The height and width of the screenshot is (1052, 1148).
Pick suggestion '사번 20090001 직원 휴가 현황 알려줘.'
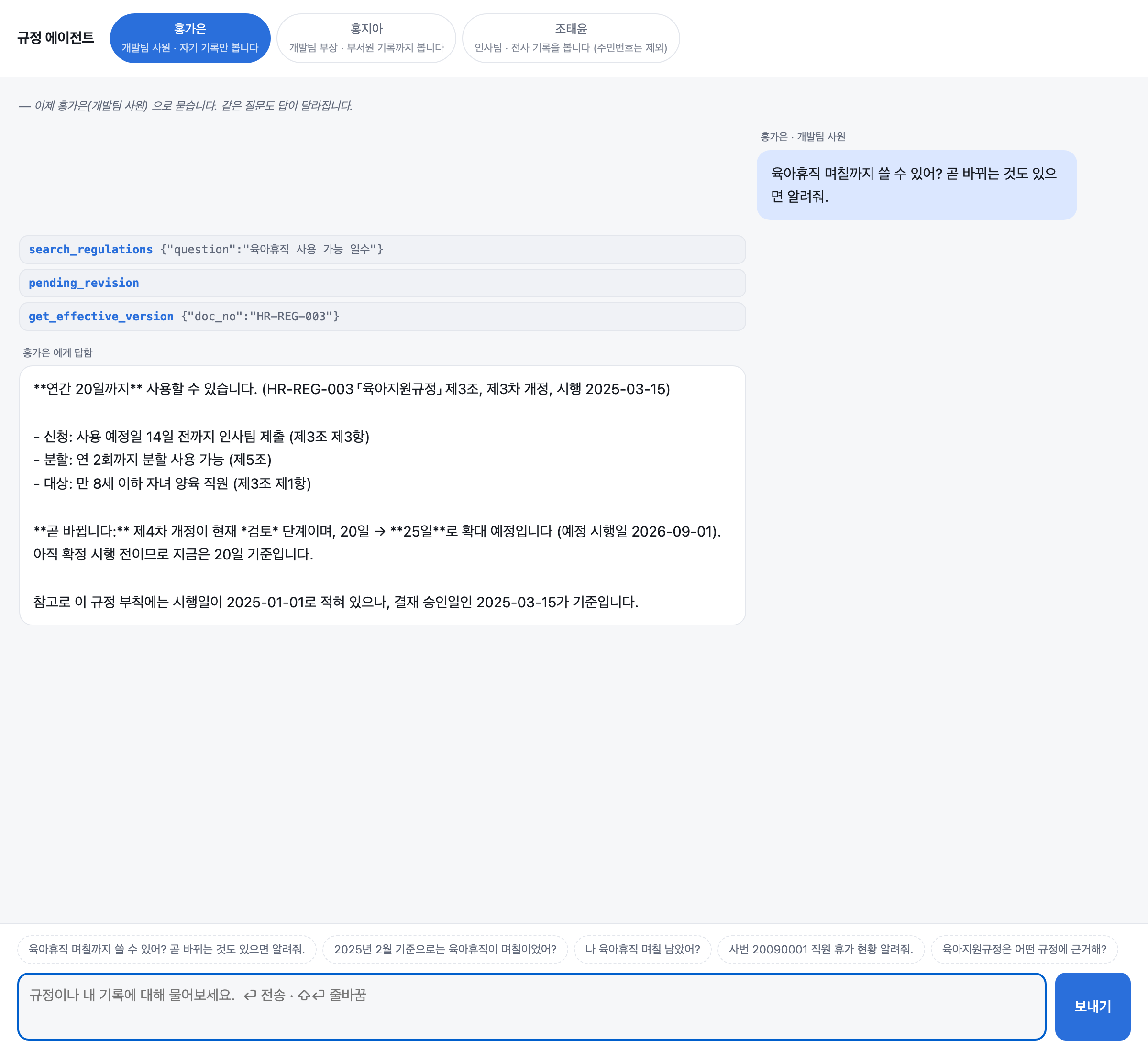pyautogui.click(x=820, y=949)
